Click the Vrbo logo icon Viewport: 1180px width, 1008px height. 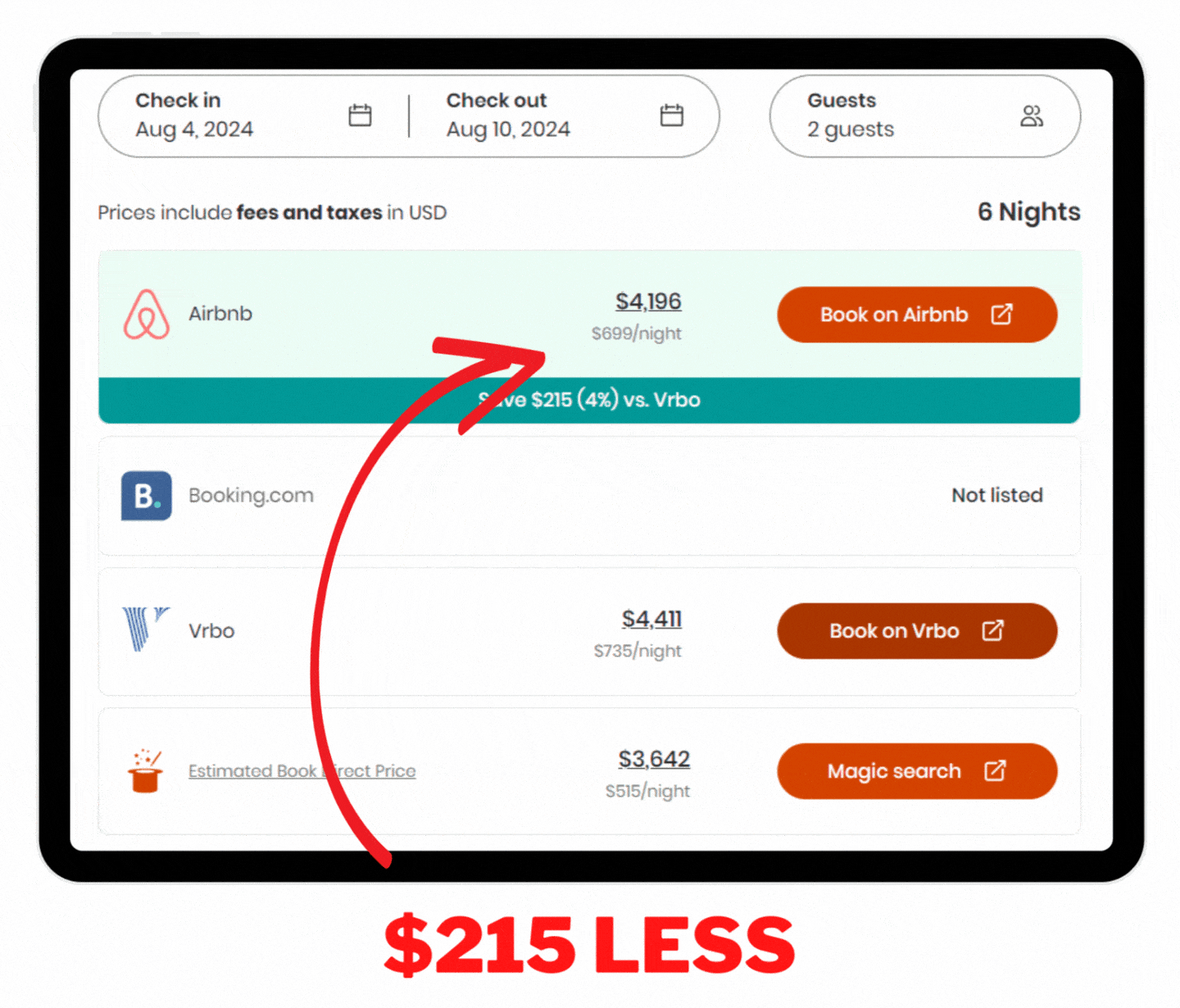(x=144, y=629)
